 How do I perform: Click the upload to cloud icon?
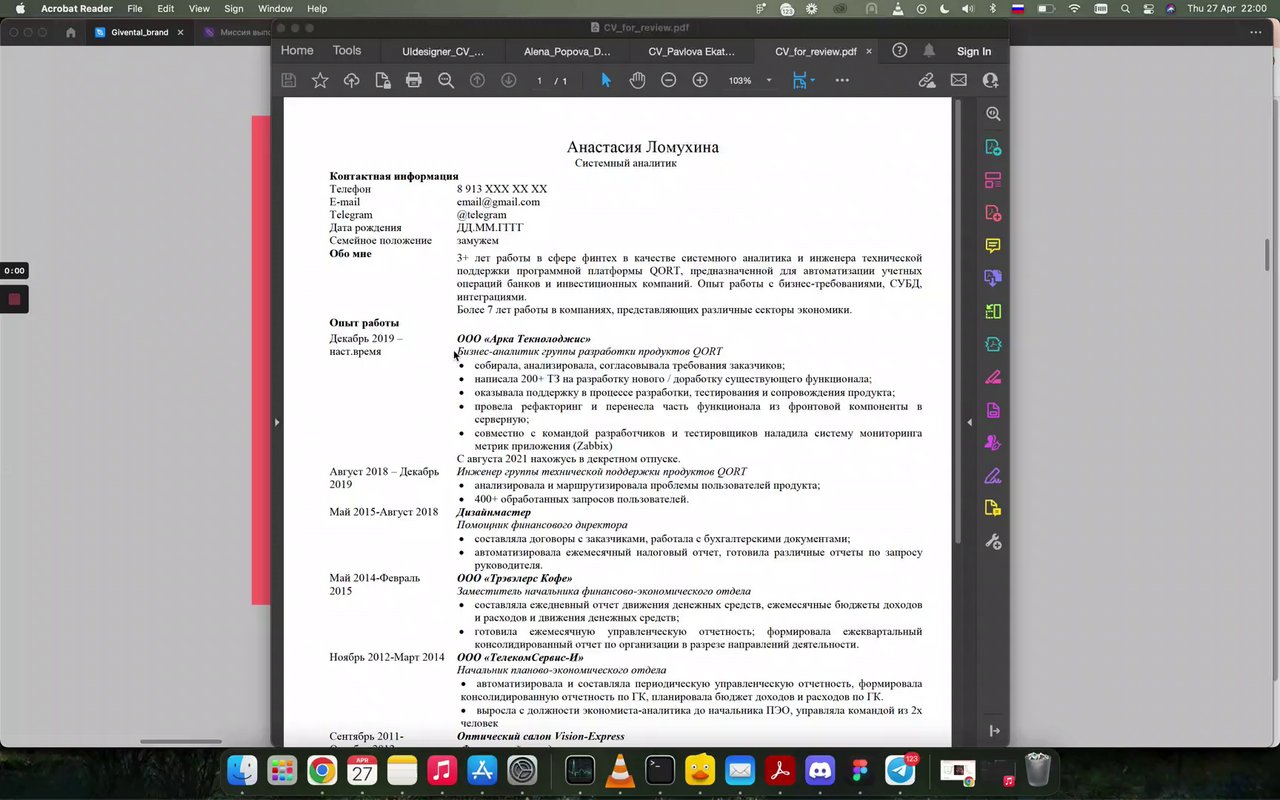click(x=351, y=80)
